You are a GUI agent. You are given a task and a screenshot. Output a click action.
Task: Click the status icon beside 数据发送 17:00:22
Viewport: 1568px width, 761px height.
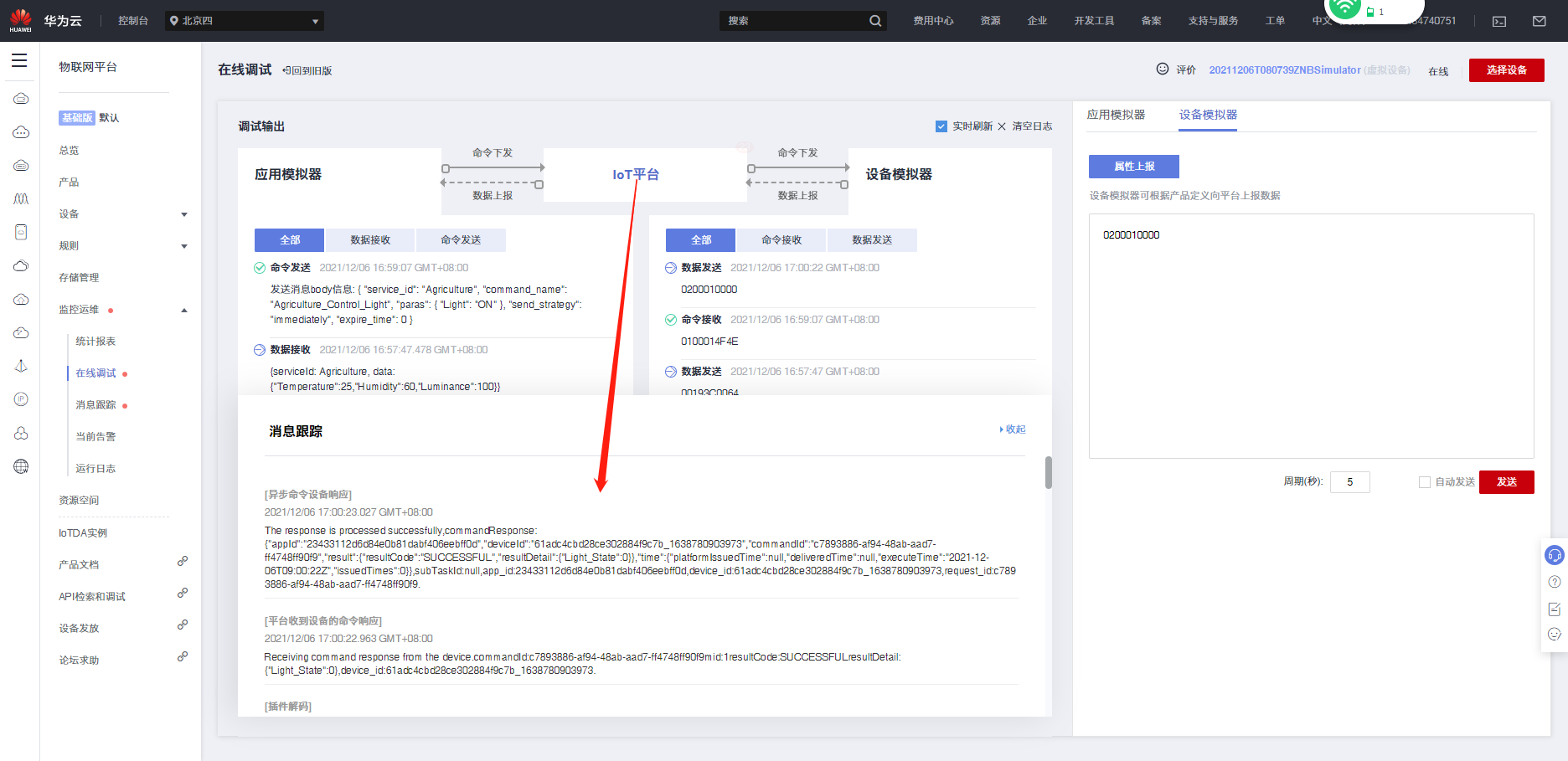671,268
